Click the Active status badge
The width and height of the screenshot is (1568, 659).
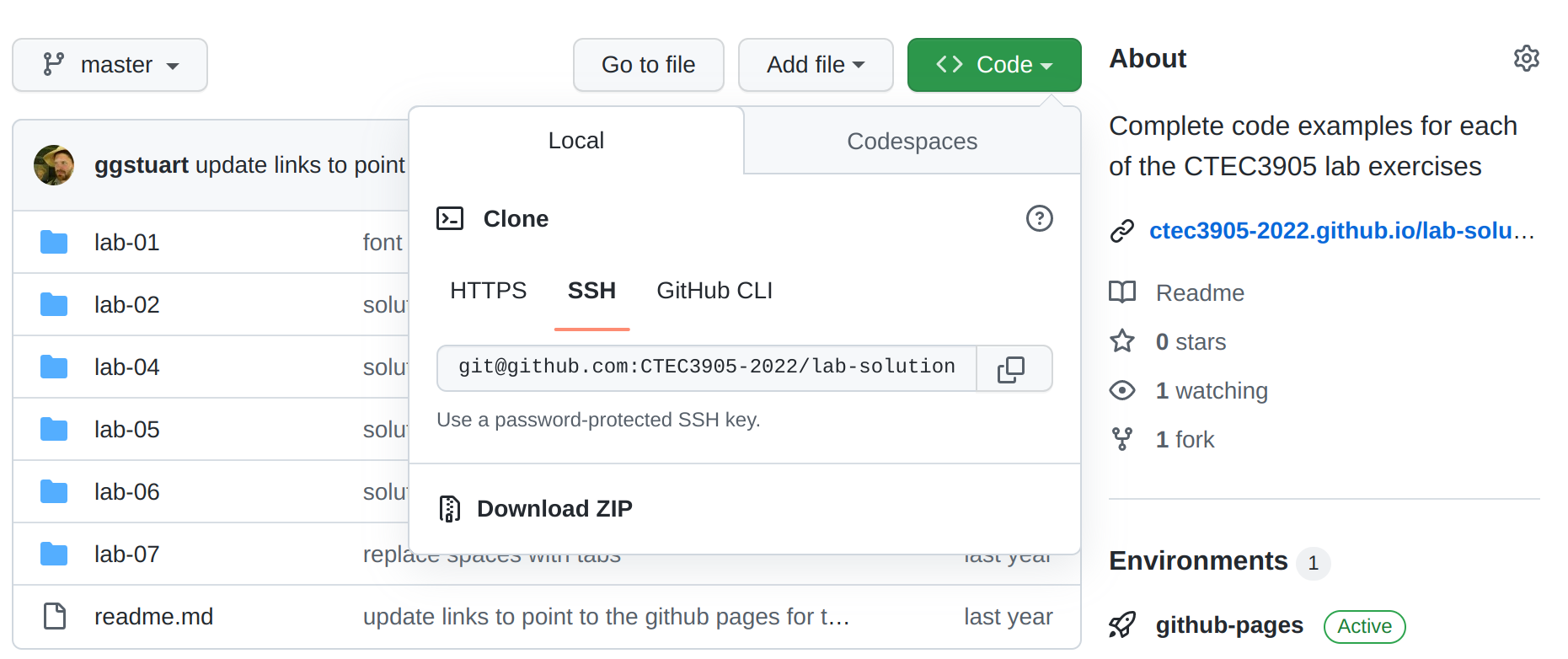(x=1364, y=627)
